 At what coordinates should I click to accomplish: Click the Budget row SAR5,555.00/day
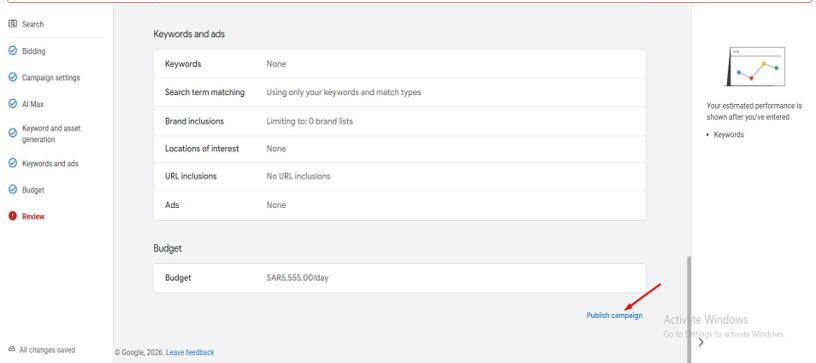[x=400, y=278]
